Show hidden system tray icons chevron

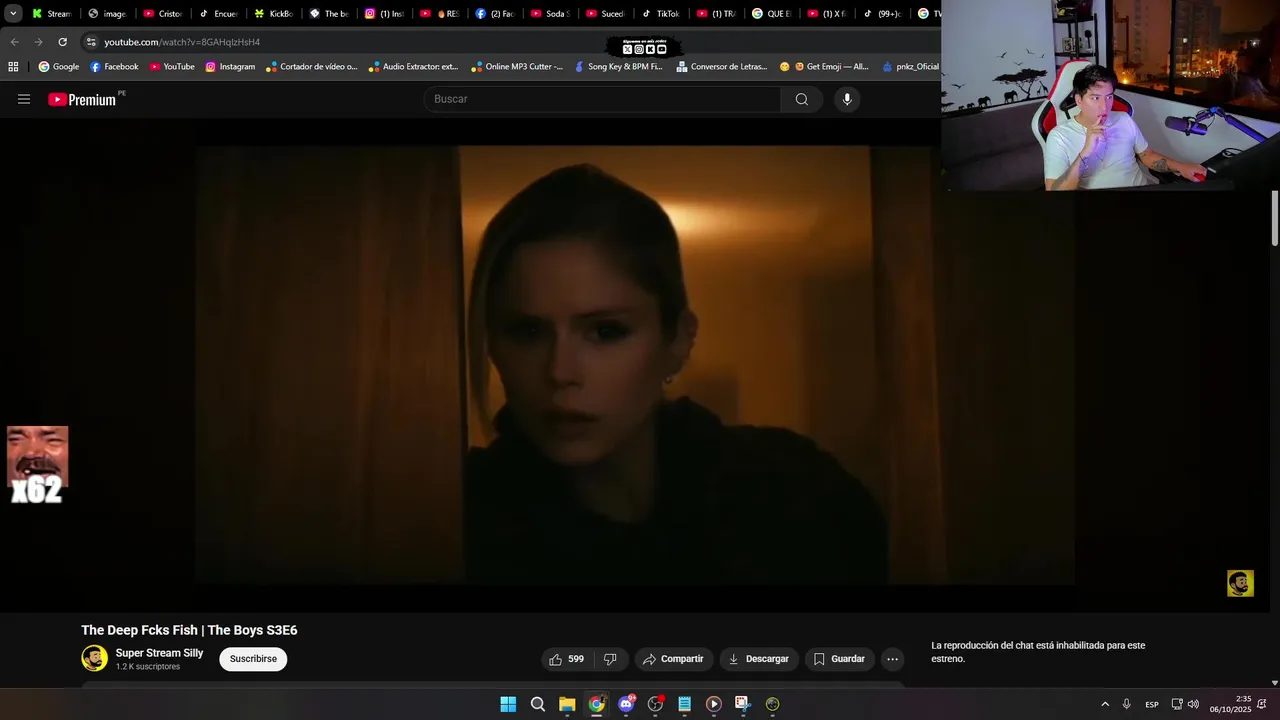1105,704
